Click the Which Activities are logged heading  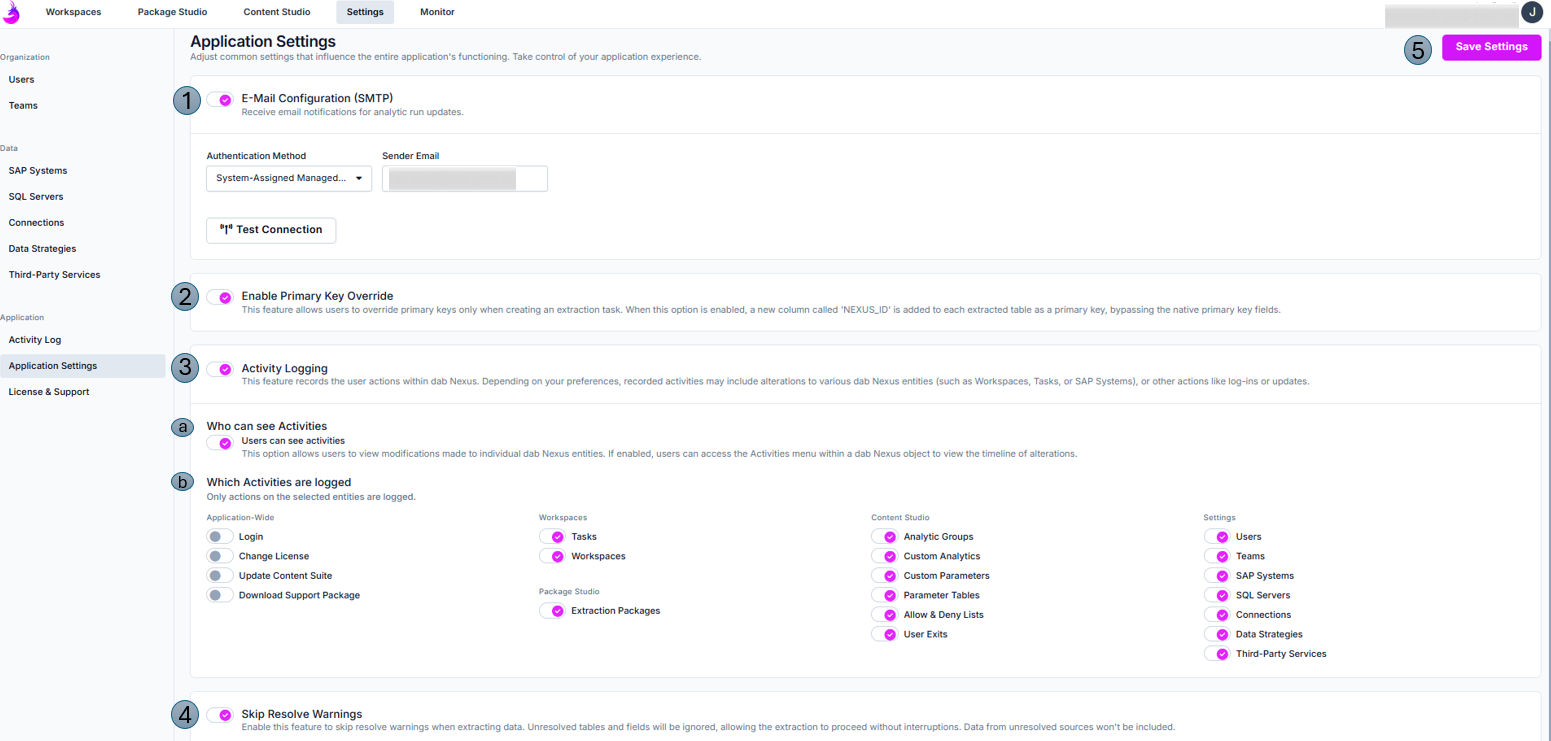point(279,482)
